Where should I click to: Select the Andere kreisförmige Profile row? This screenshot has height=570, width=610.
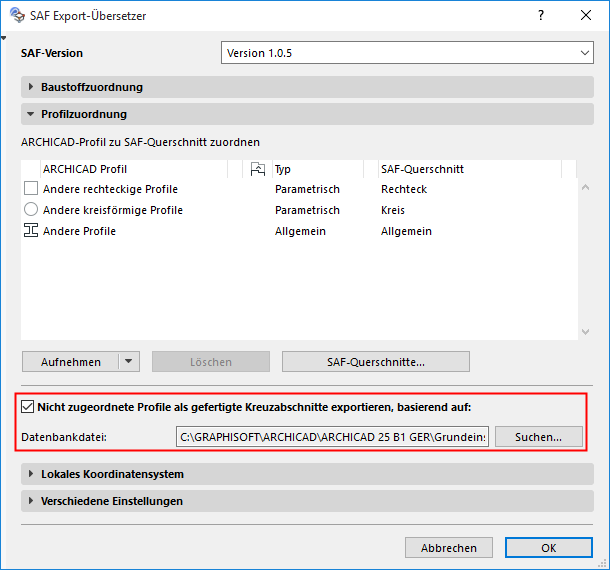pyautogui.click(x=299, y=210)
